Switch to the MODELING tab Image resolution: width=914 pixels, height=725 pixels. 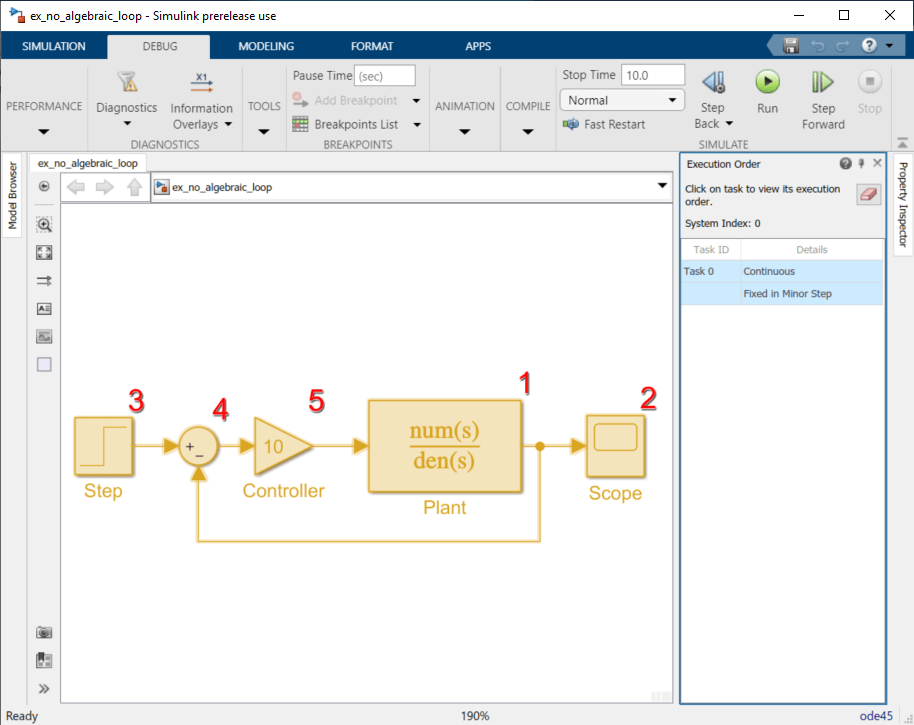pyautogui.click(x=266, y=46)
